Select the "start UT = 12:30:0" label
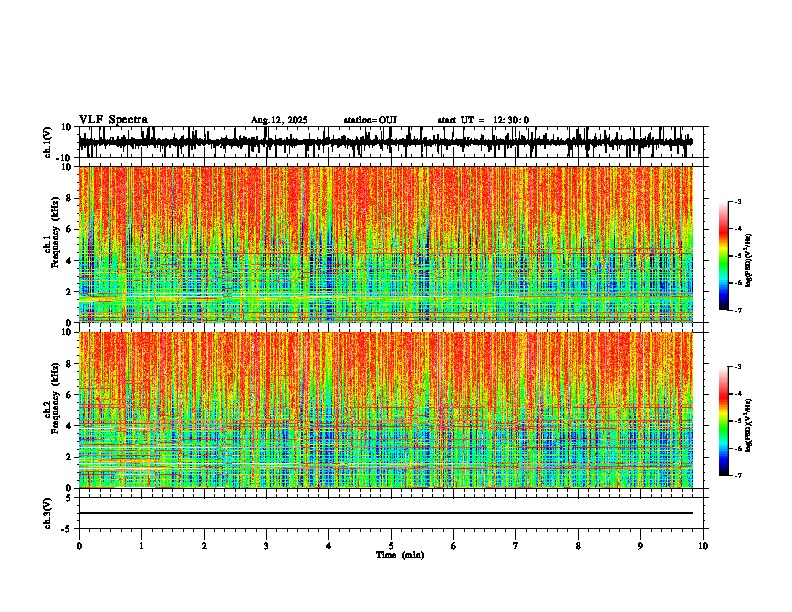Screen dimensions: 792x612 483,120
